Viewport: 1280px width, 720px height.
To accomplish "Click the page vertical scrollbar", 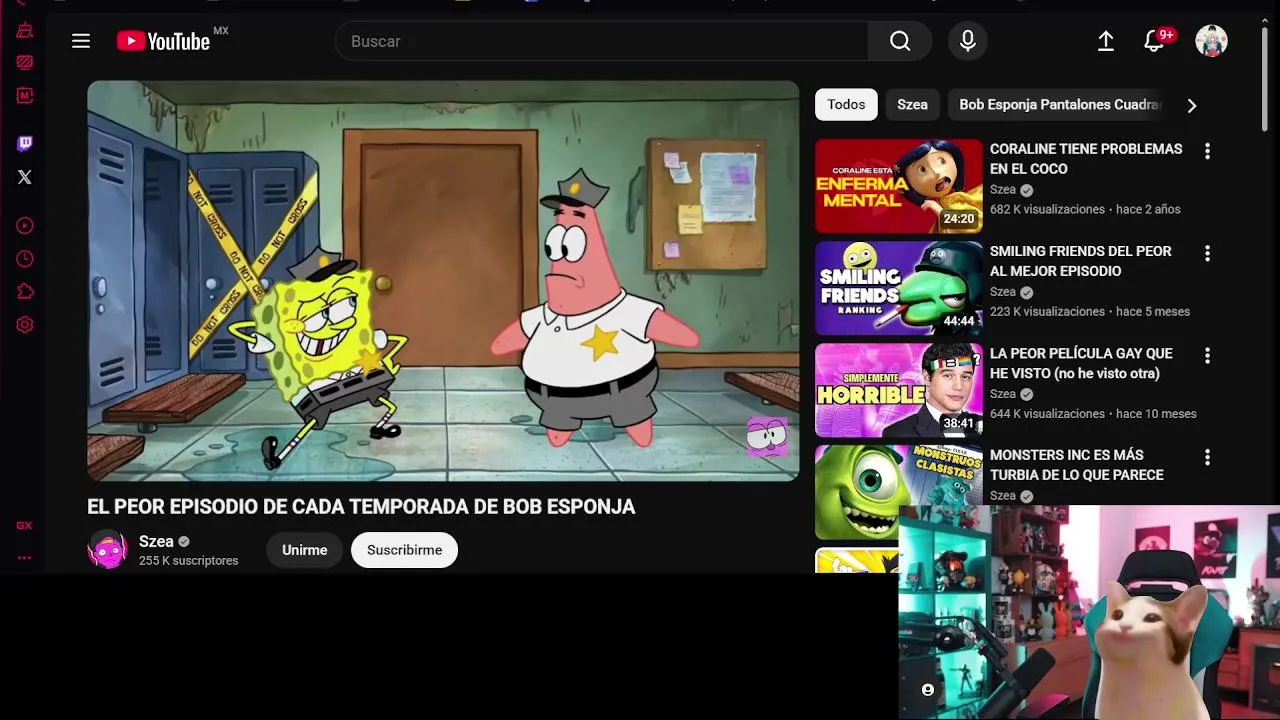I will tap(1265, 80).
